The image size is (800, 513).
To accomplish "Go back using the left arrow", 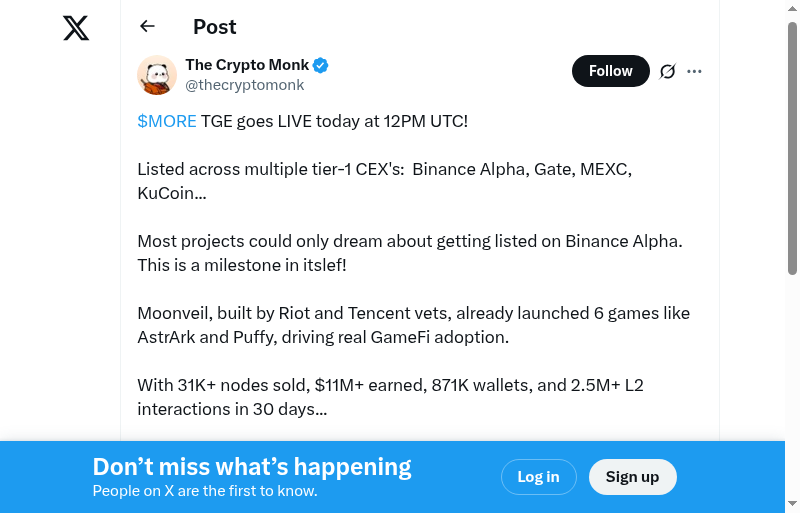I will coord(148,27).
